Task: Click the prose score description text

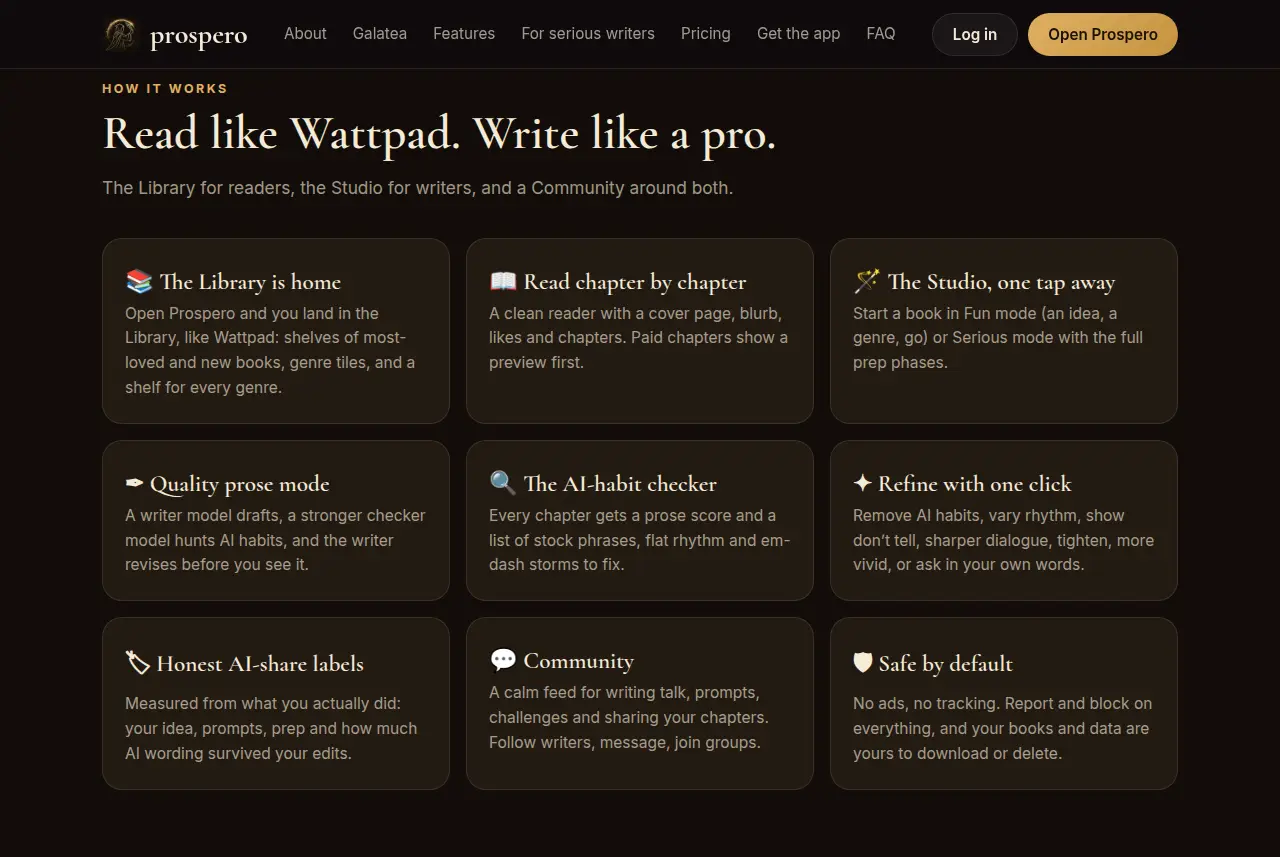Action: [x=640, y=540]
